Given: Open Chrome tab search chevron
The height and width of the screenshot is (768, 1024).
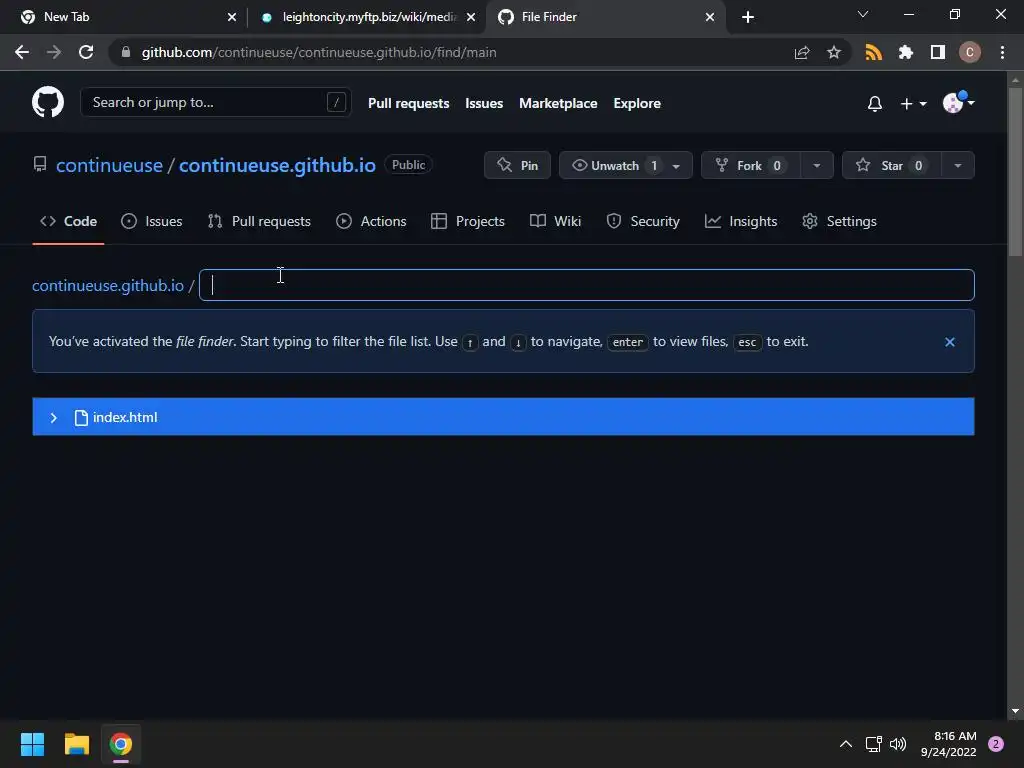Looking at the screenshot, I should (863, 14).
